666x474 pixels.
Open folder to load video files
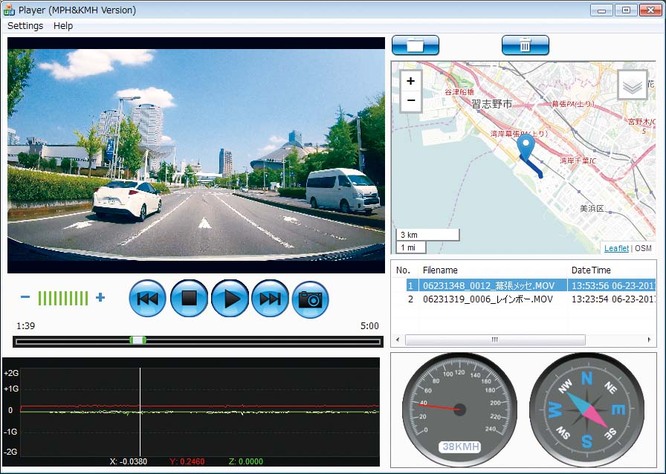click(x=416, y=45)
